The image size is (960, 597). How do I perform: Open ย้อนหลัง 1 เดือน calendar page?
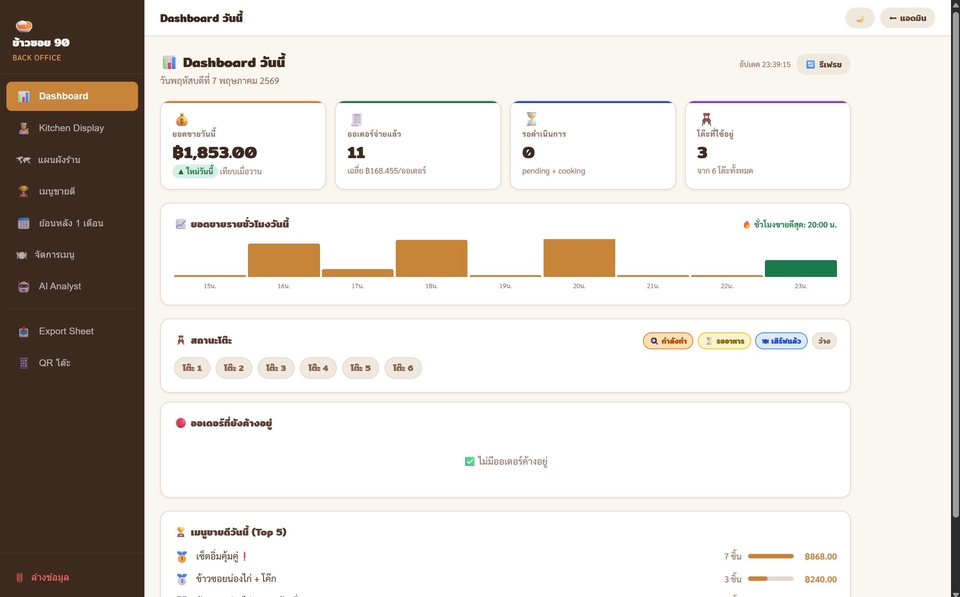[72, 223]
